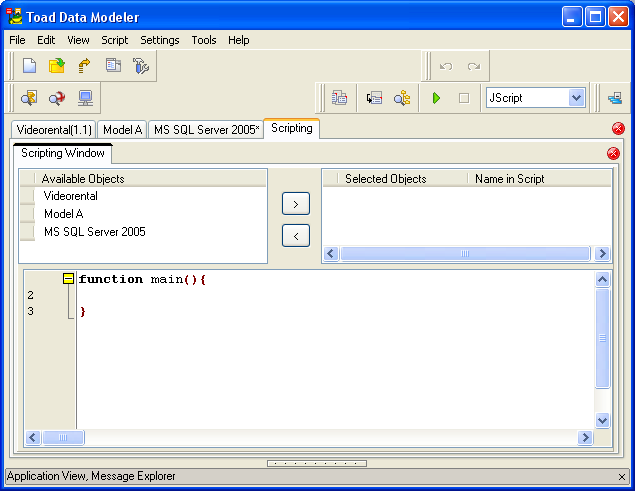Image resolution: width=635 pixels, height=491 pixels.
Task: Select MS SQL Server 2005 in Available Objects
Action: 143,232
